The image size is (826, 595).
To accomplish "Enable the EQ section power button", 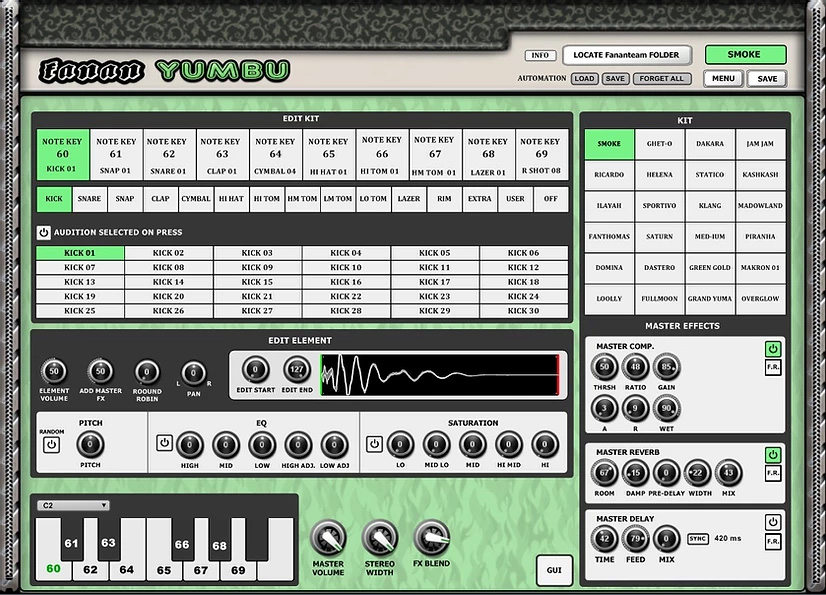I will (x=164, y=443).
